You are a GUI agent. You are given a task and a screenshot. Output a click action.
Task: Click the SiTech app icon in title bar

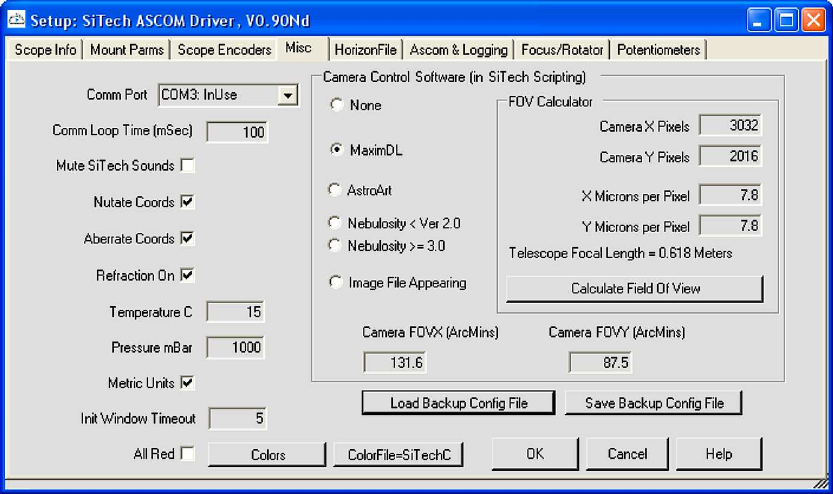click(x=16, y=20)
